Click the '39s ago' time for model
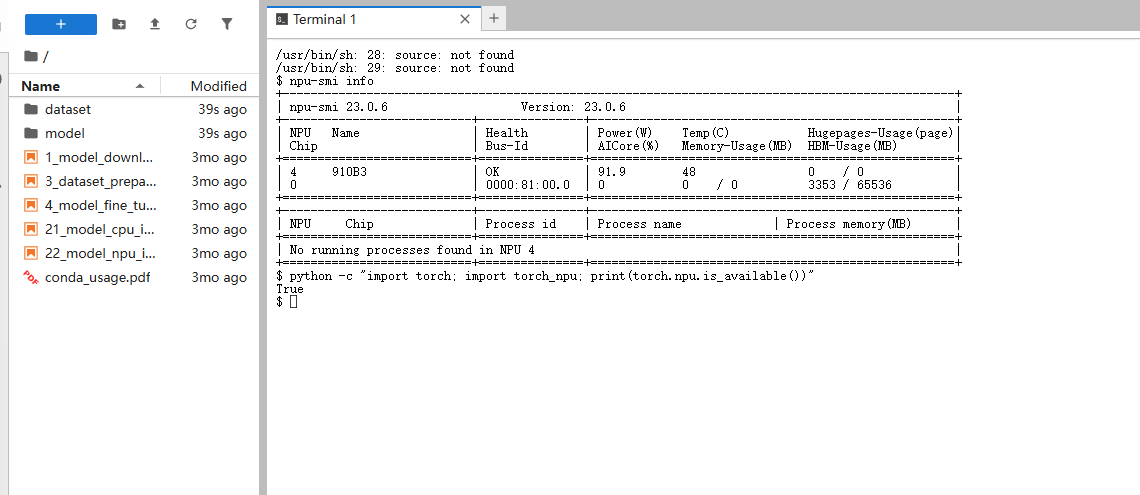This screenshot has height=495, width=1140. 222,134
